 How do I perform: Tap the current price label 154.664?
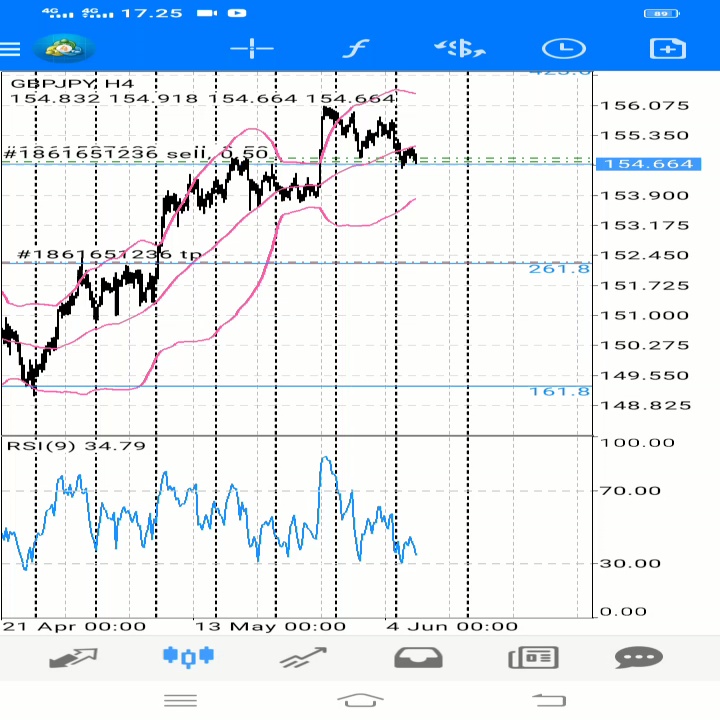648,164
